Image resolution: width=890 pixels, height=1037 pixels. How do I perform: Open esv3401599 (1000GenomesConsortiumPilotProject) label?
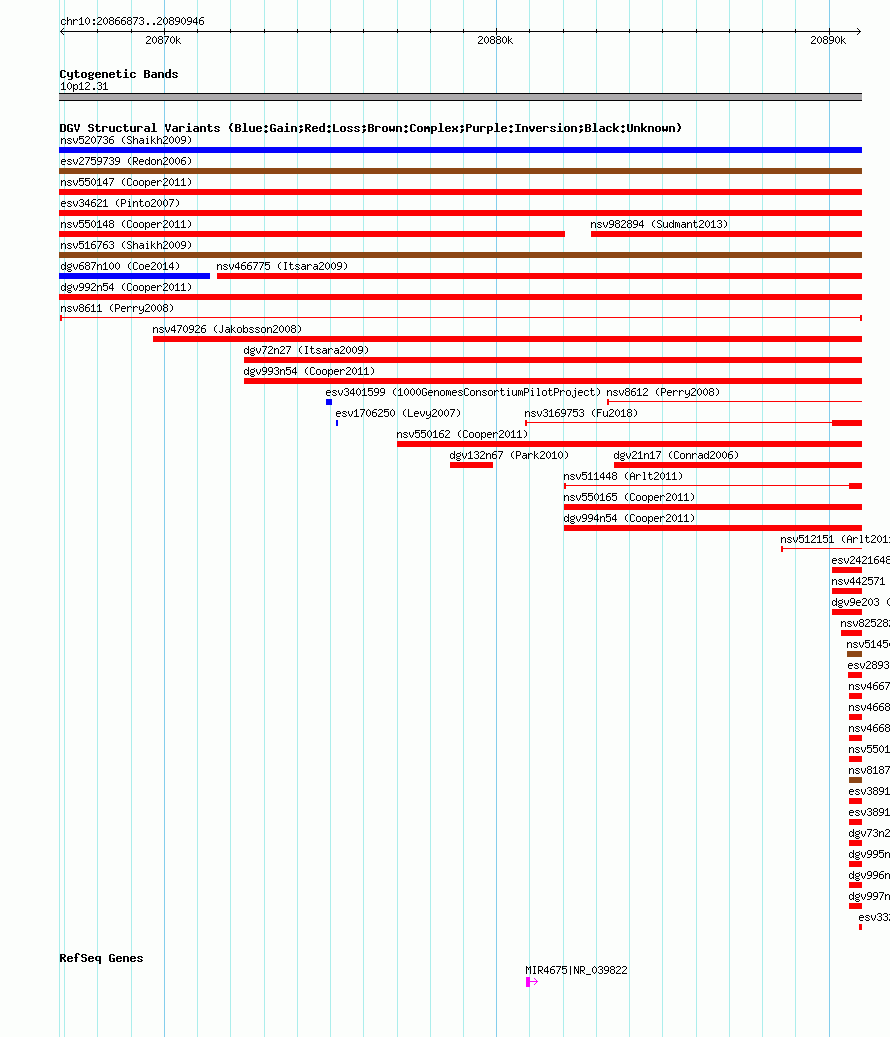pyautogui.click(x=463, y=392)
